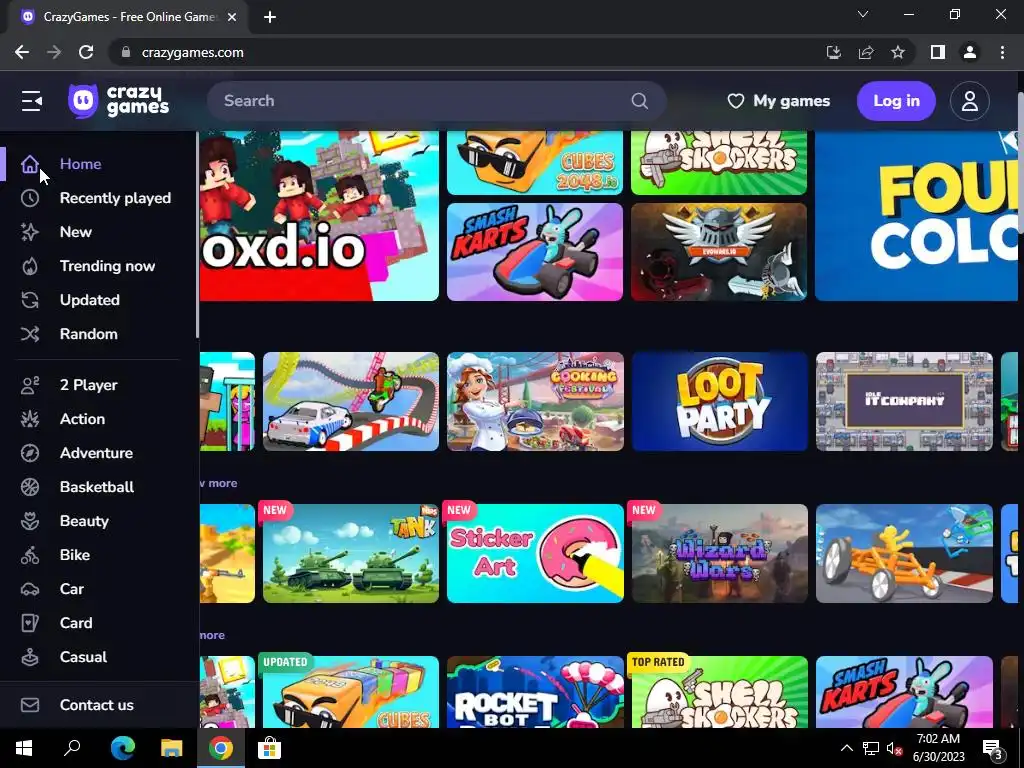Click the install app icon in address bar
Image resolution: width=1024 pixels, height=768 pixels.
click(x=834, y=52)
